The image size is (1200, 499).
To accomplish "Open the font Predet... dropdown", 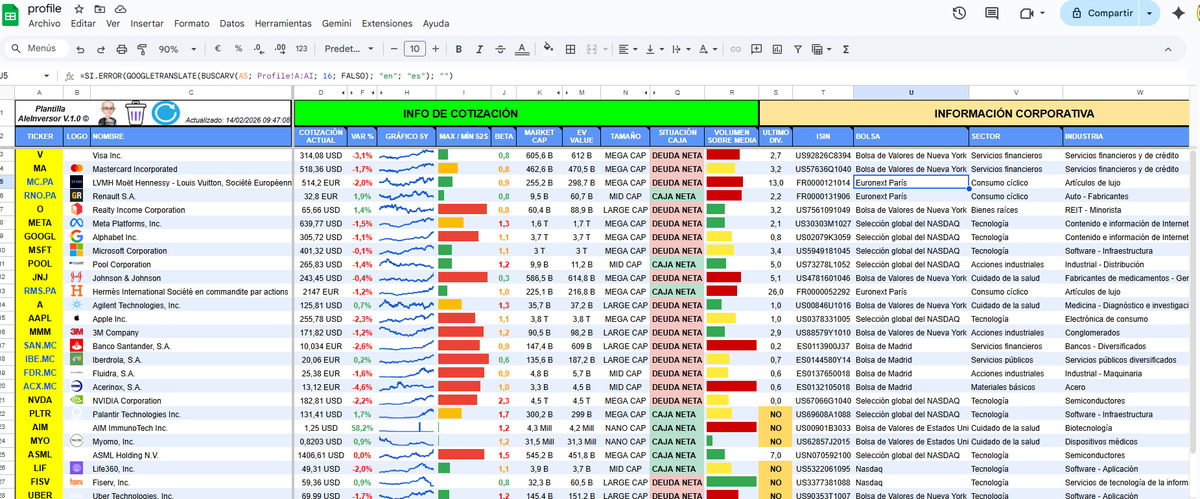I will click(x=349, y=49).
